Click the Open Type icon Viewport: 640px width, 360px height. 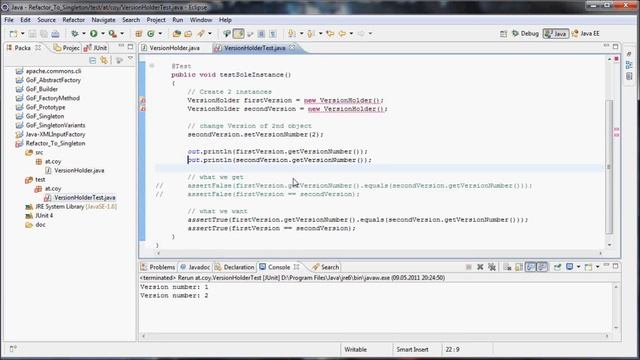(177, 33)
